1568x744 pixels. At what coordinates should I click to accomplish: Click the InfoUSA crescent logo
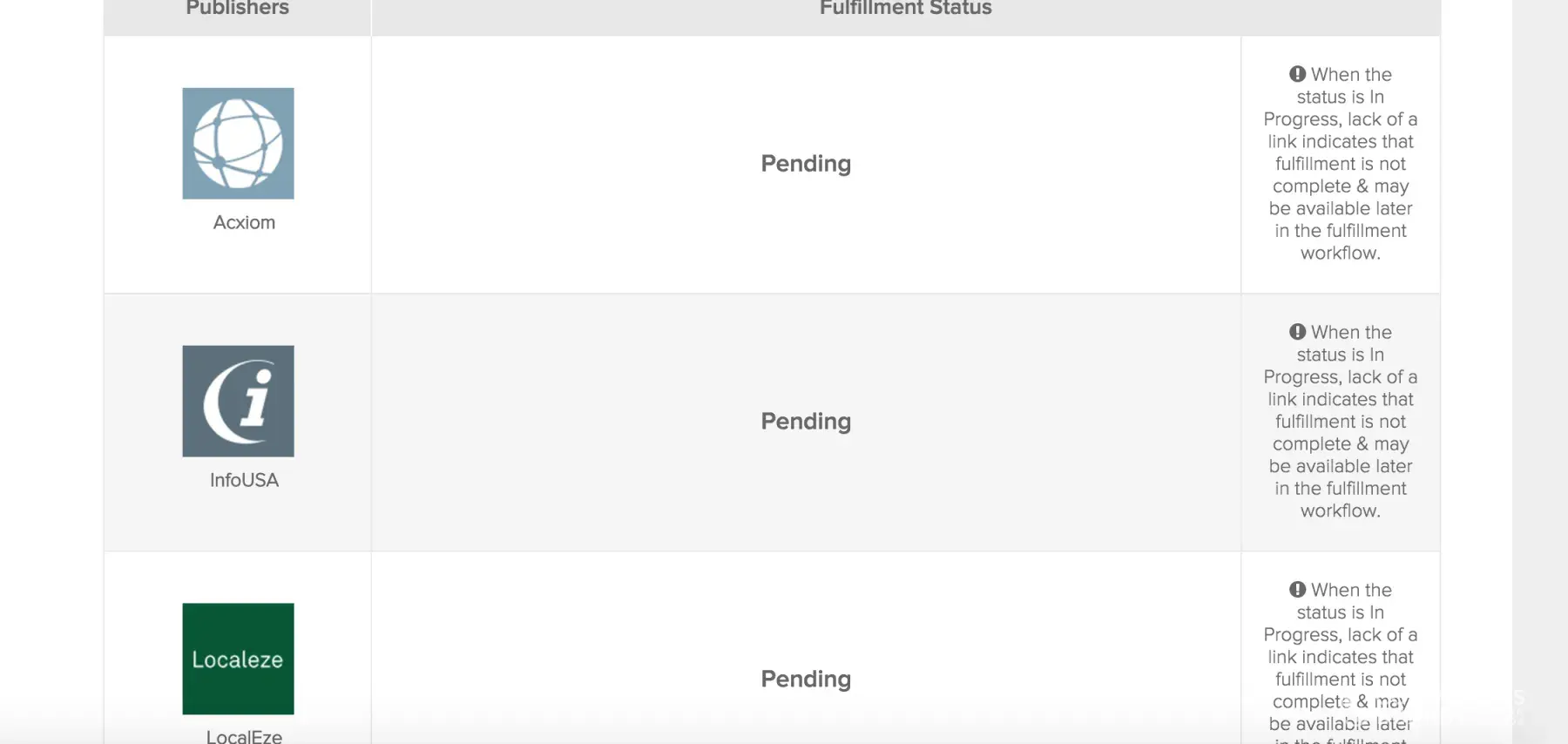[x=238, y=402]
